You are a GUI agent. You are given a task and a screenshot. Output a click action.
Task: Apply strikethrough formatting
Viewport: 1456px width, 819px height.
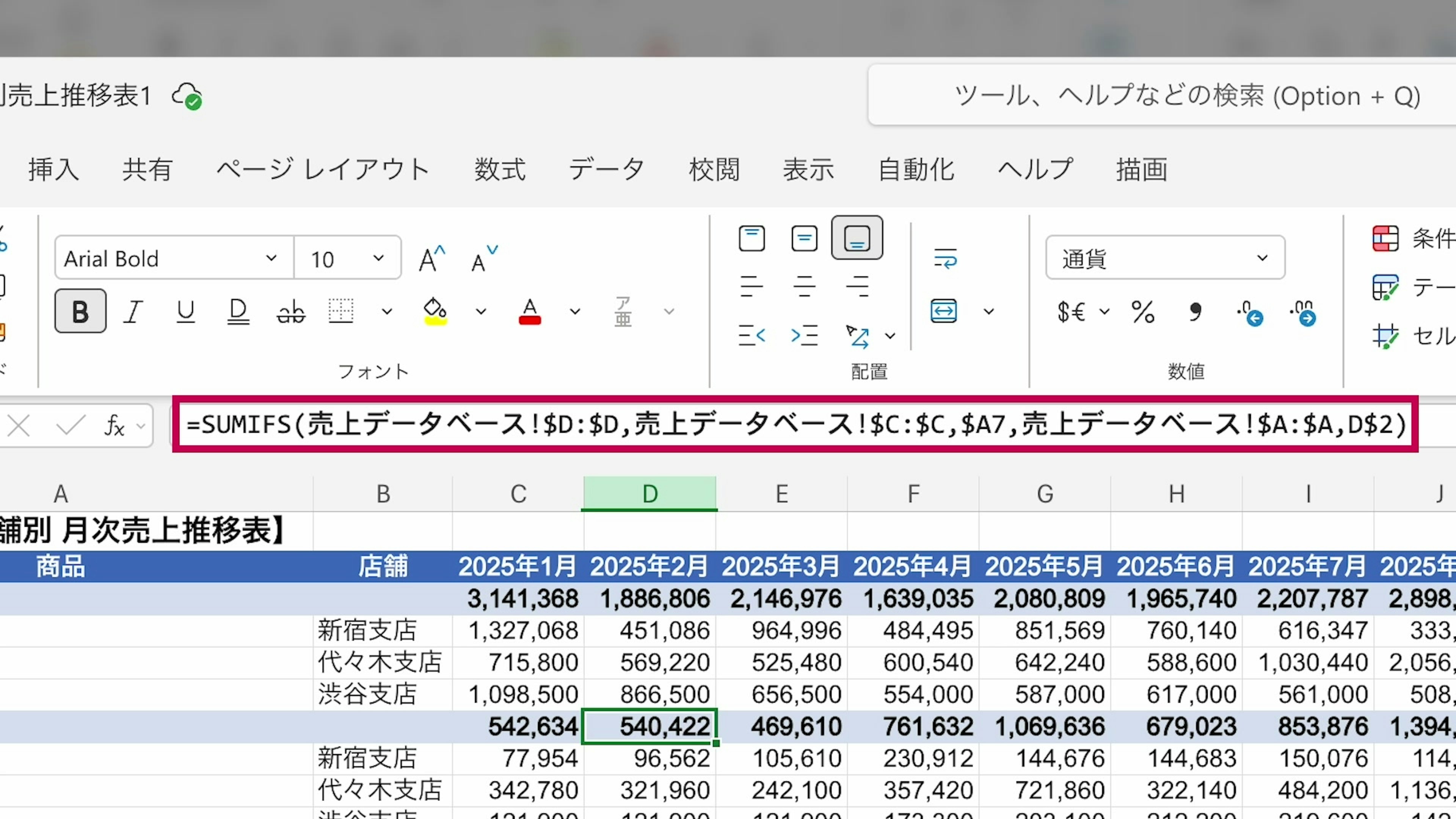tap(290, 311)
